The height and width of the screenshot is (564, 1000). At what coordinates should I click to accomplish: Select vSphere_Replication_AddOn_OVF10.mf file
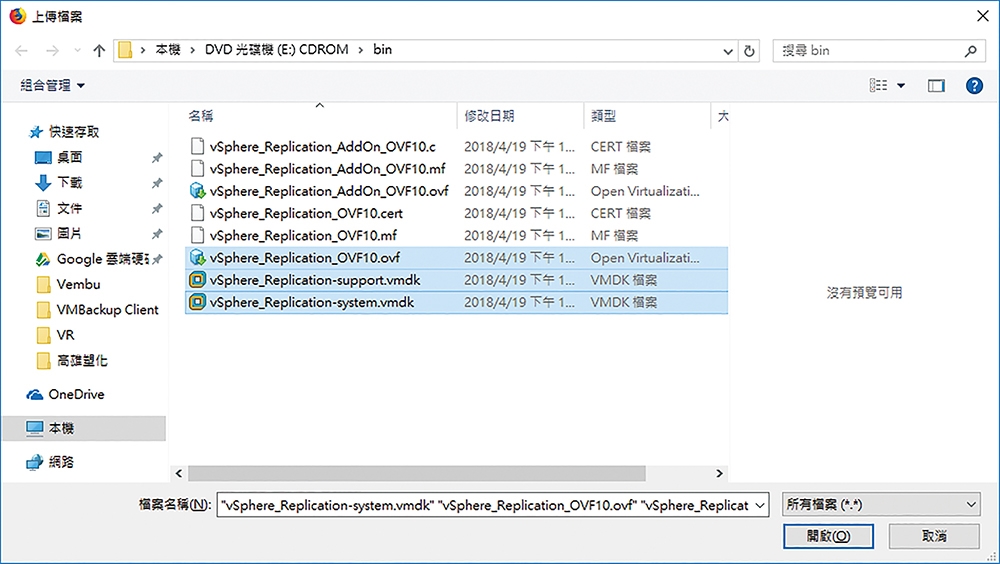[x=328, y=169]
